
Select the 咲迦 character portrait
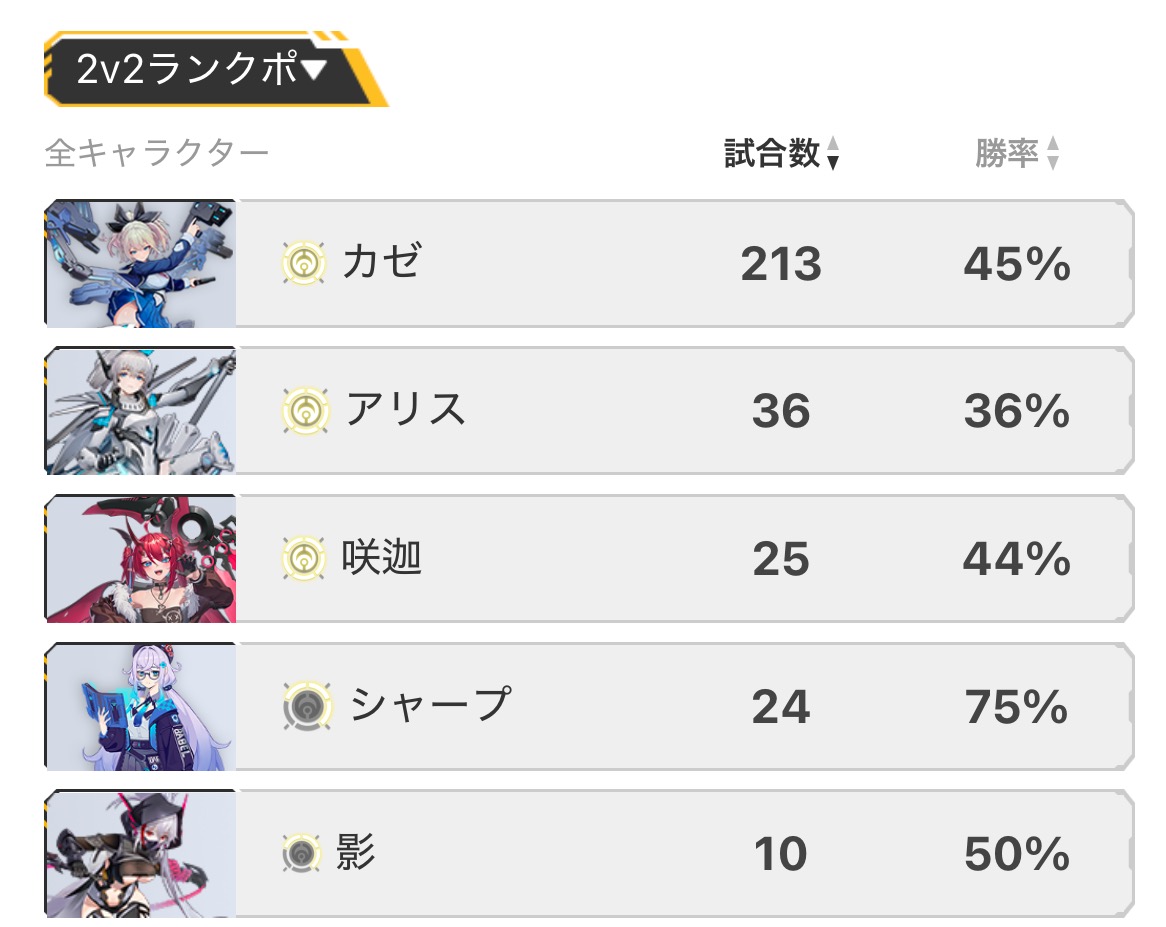click(141, 558)
